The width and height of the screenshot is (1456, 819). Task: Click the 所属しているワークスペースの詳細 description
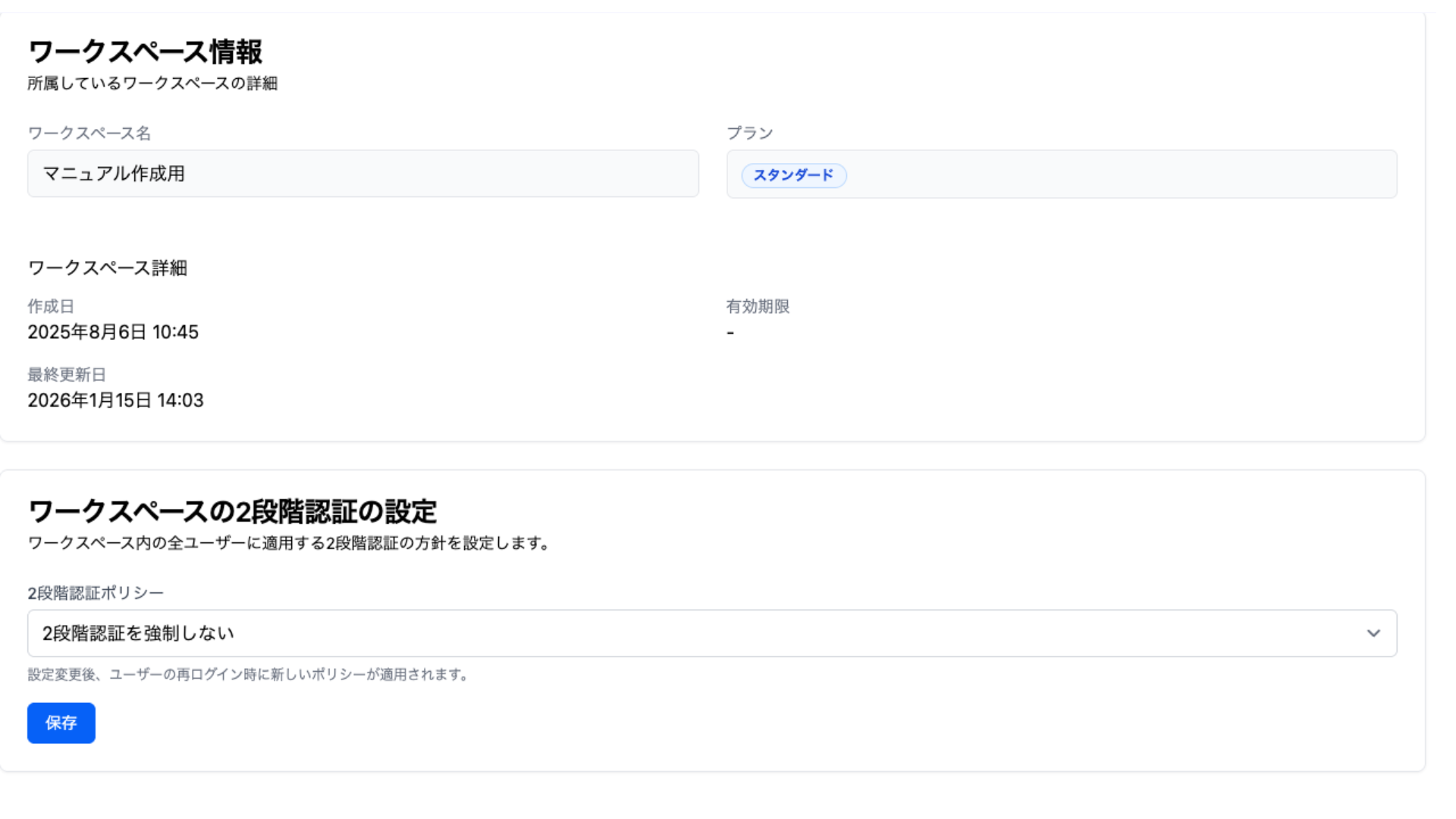[x=152, y=83]
